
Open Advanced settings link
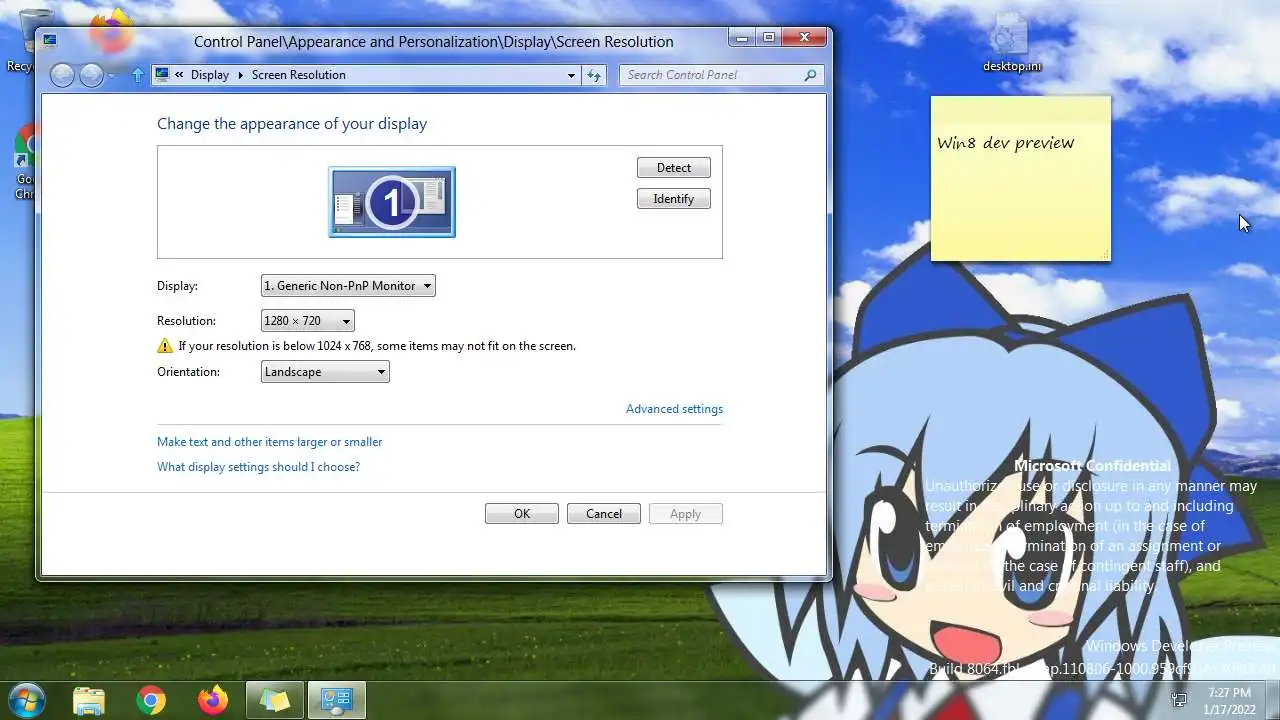pyautogui.click(x=674, y=409)
